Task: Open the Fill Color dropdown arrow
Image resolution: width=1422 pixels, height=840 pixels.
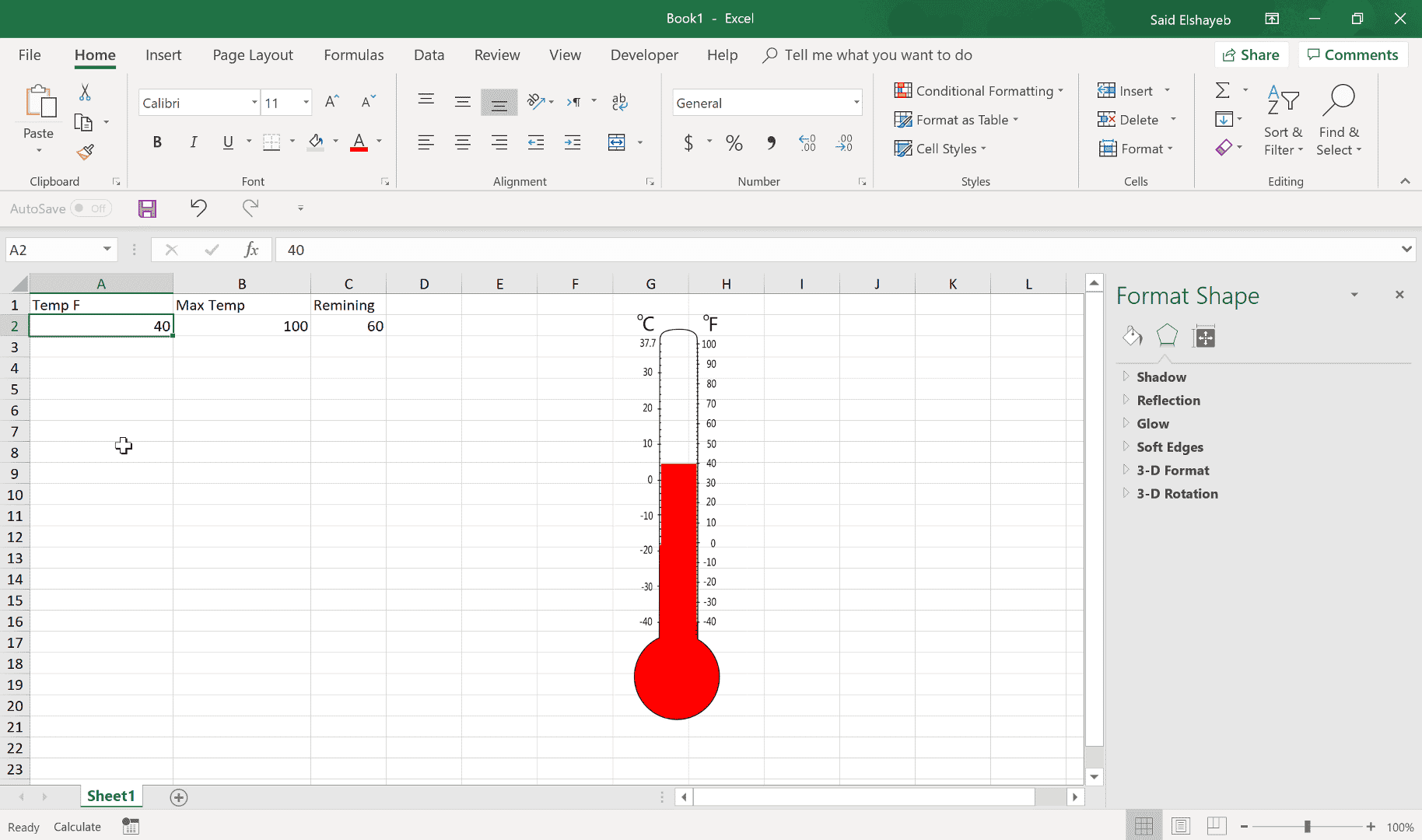Action: [x=336, y=142]
